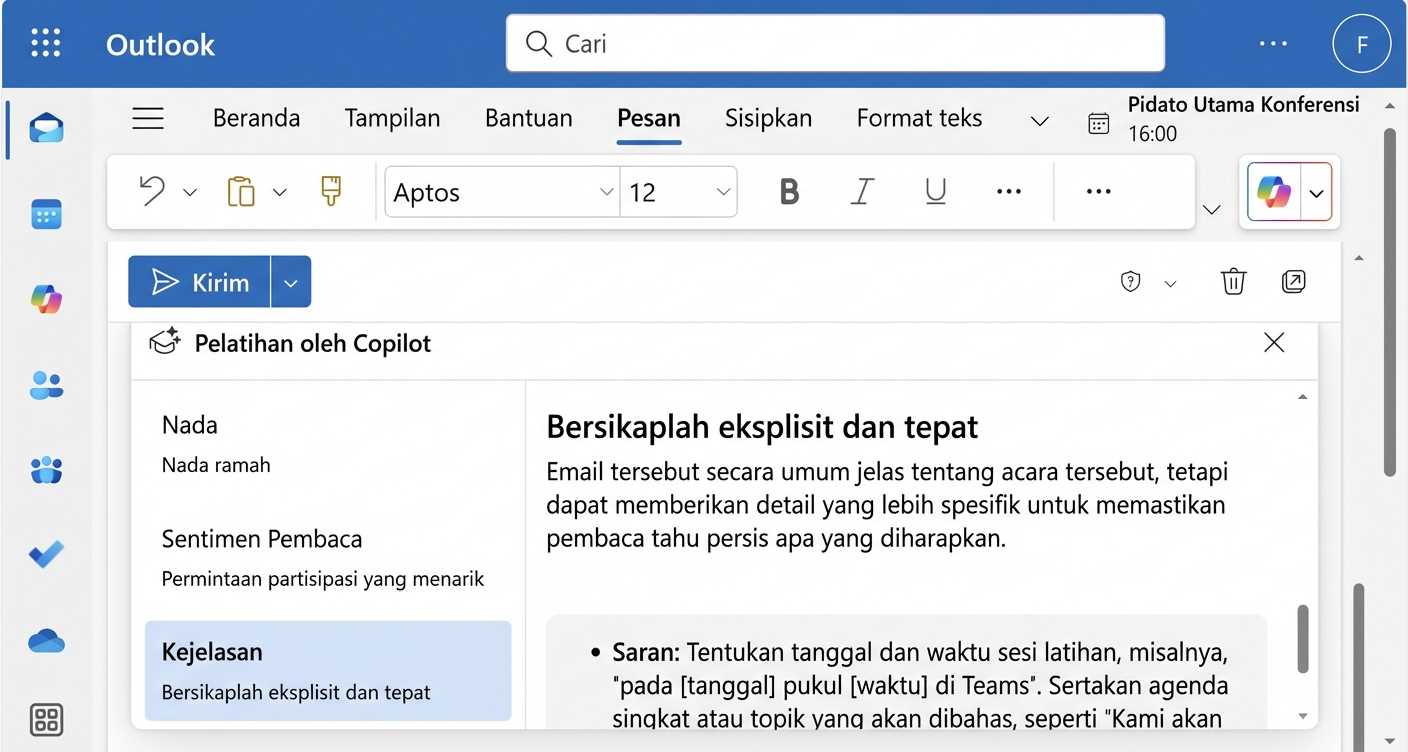This screenshot has width=1408, height=752.
Task: Toggle underline formatting
Action: [935, 191]
